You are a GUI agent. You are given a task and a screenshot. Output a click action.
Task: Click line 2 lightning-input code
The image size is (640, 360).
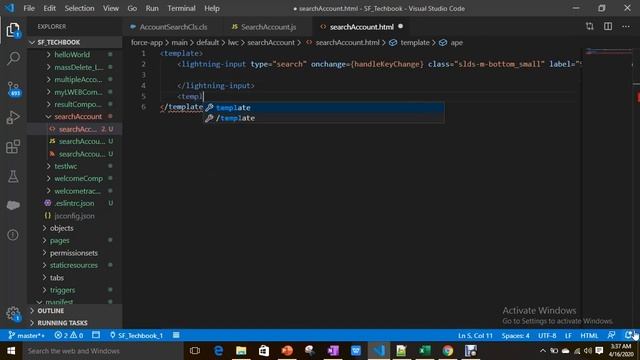click(x=378, y=64)
